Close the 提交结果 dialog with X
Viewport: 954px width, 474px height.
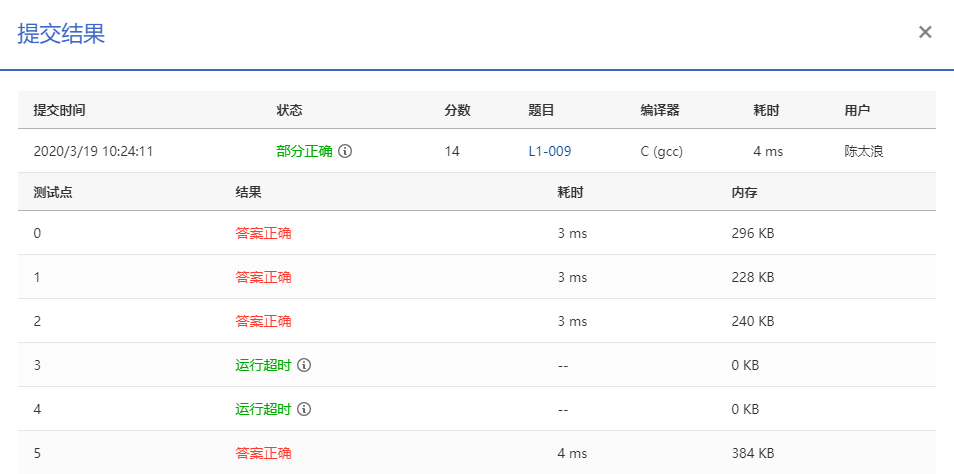[x=925, y=32]
